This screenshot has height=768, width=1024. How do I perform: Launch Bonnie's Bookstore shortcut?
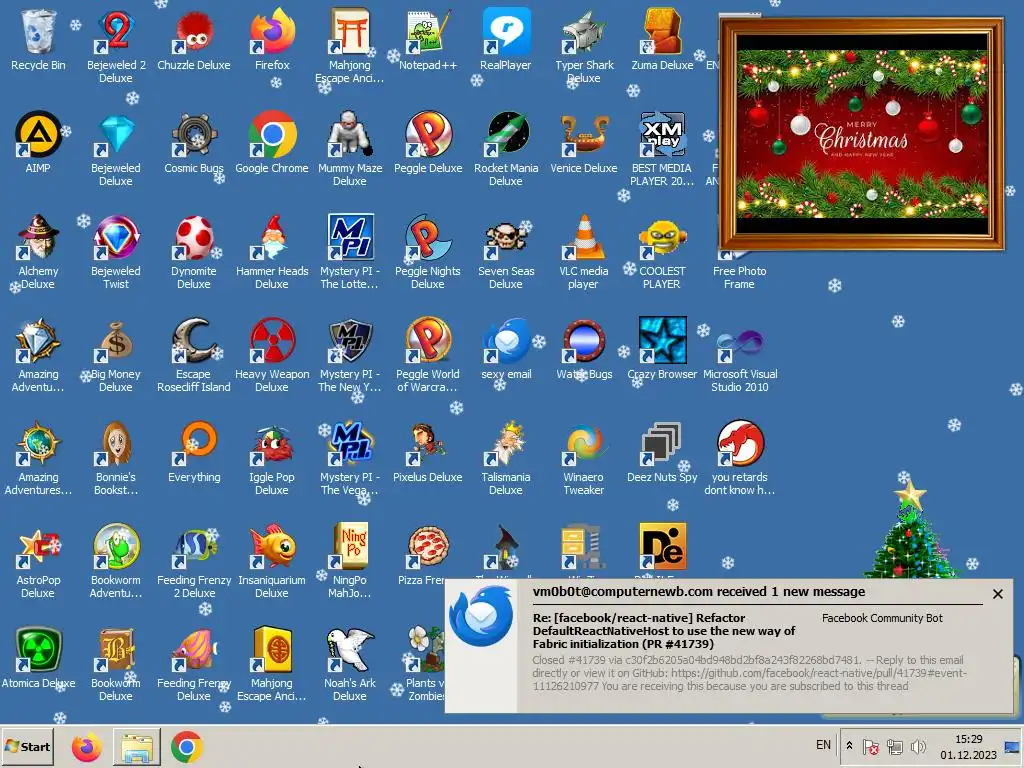click(116, 443)
